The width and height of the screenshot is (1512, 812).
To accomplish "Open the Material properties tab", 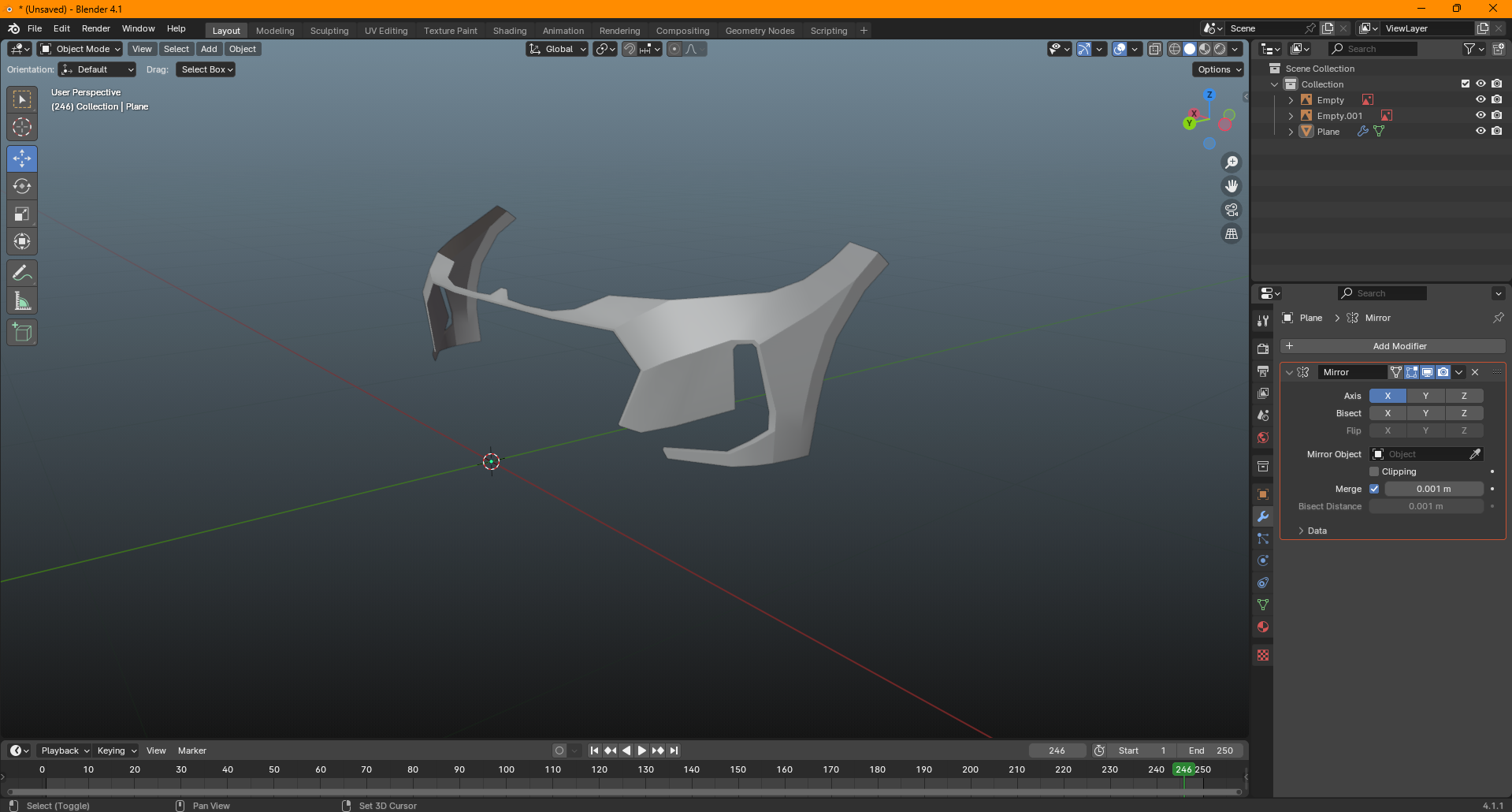I will [x=1263, y=627].
